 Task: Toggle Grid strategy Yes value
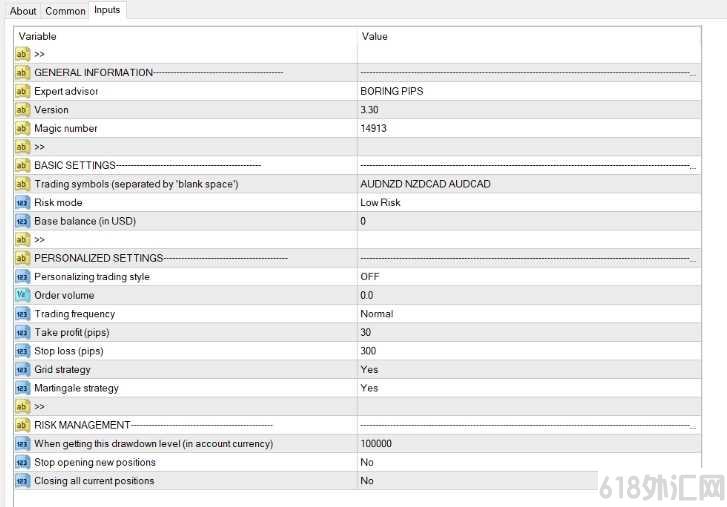point(529,369)
